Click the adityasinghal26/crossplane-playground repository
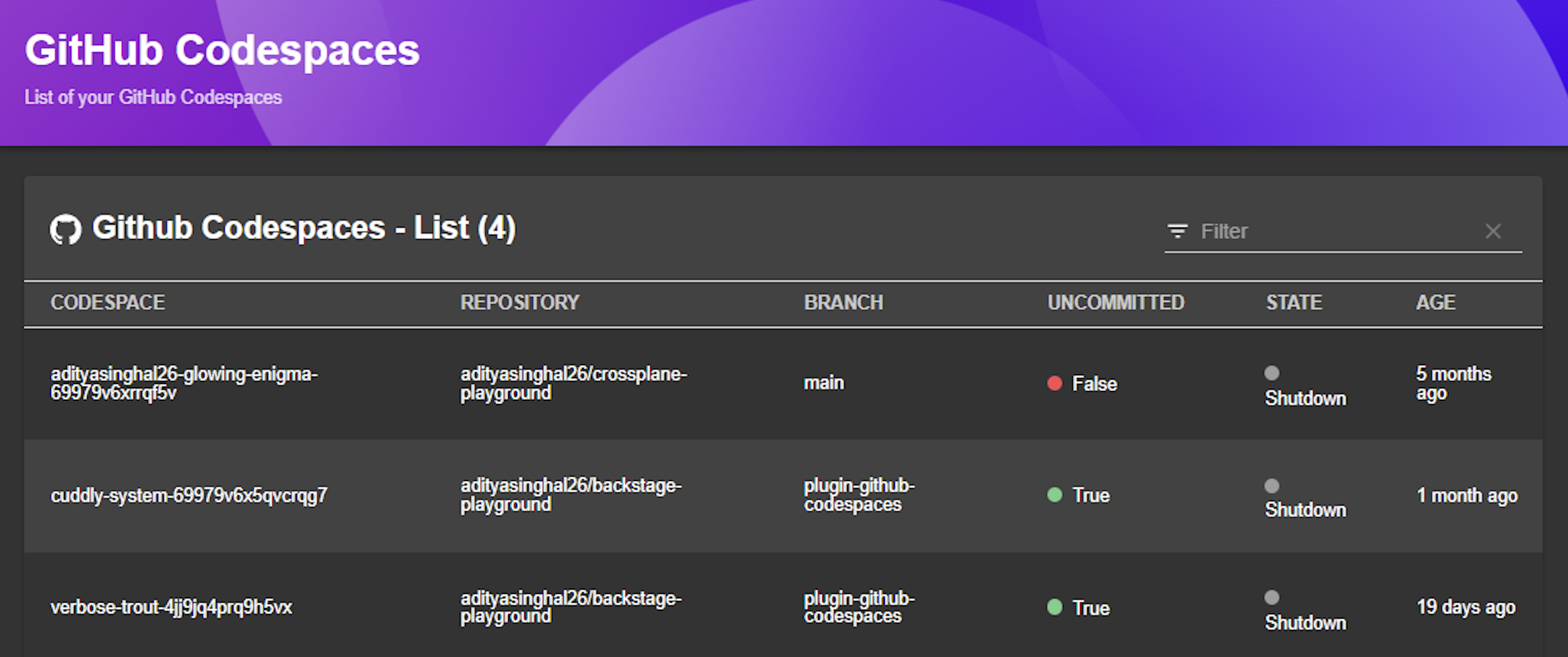The image size is (1568, 657). tap(573, 383)
